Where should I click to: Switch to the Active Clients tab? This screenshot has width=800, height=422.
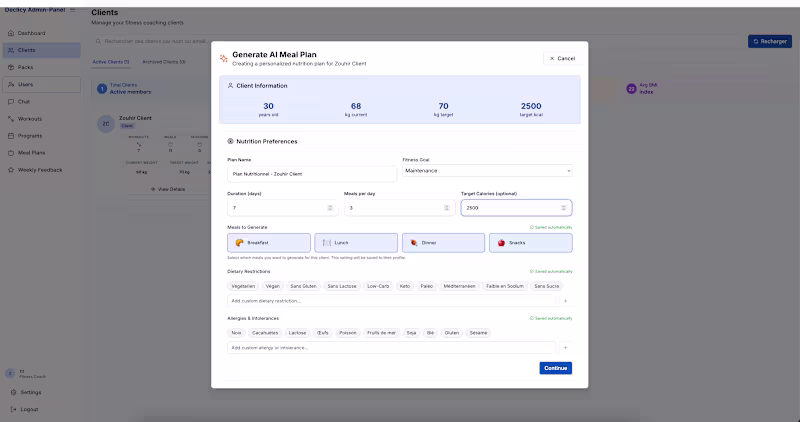[x=111, y=62]
